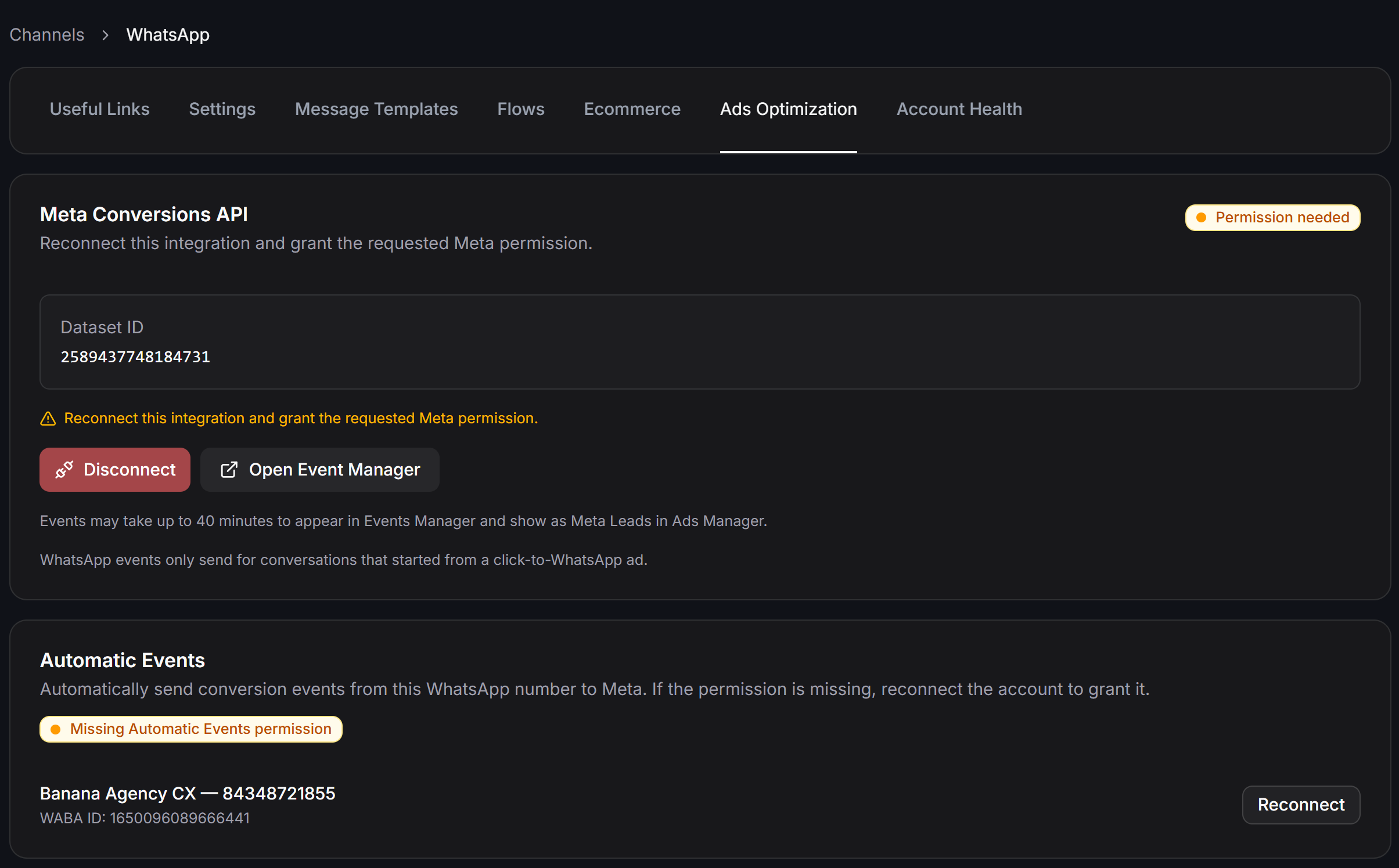
Task: Click the external-link icon beside Open Event Manager
Action: pyautogui.click(x=229, y=470)
